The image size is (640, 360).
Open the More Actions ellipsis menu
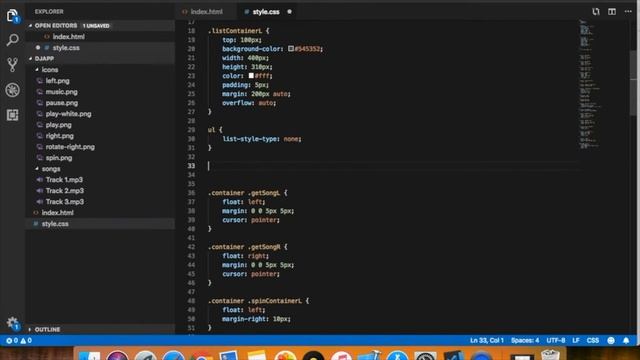pos(628,11)
